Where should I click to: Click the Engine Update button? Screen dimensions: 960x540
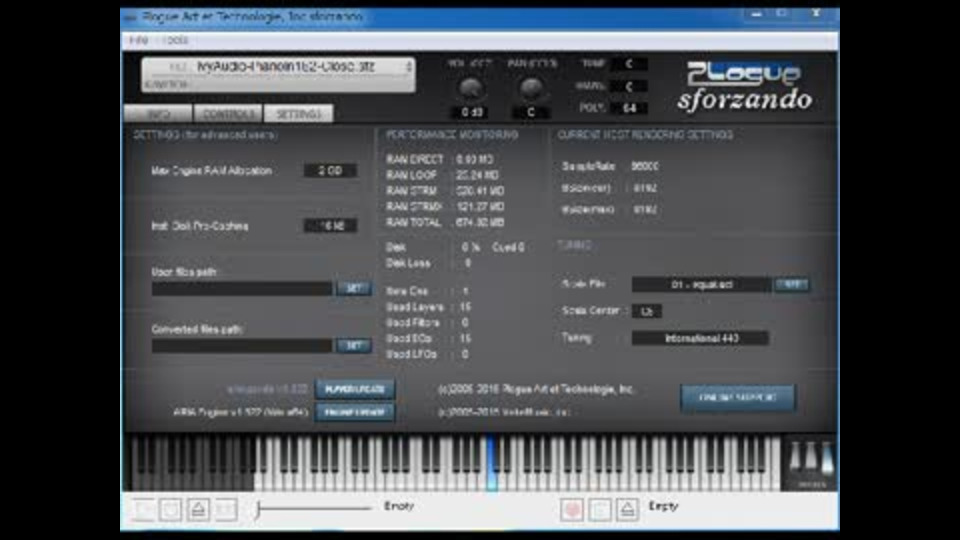point(354,413)
